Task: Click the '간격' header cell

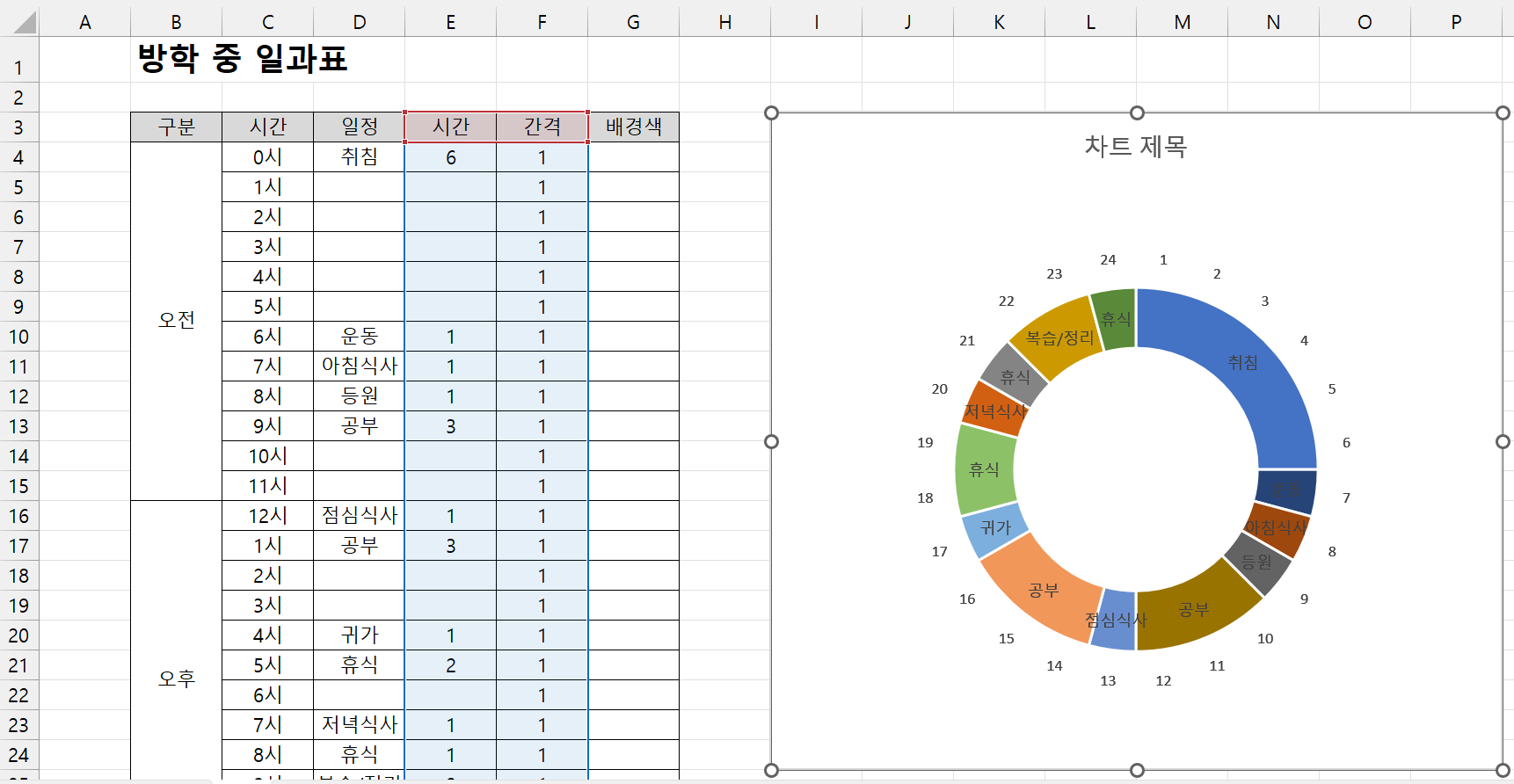Action: pyautogui.click(x=542, y=127)
